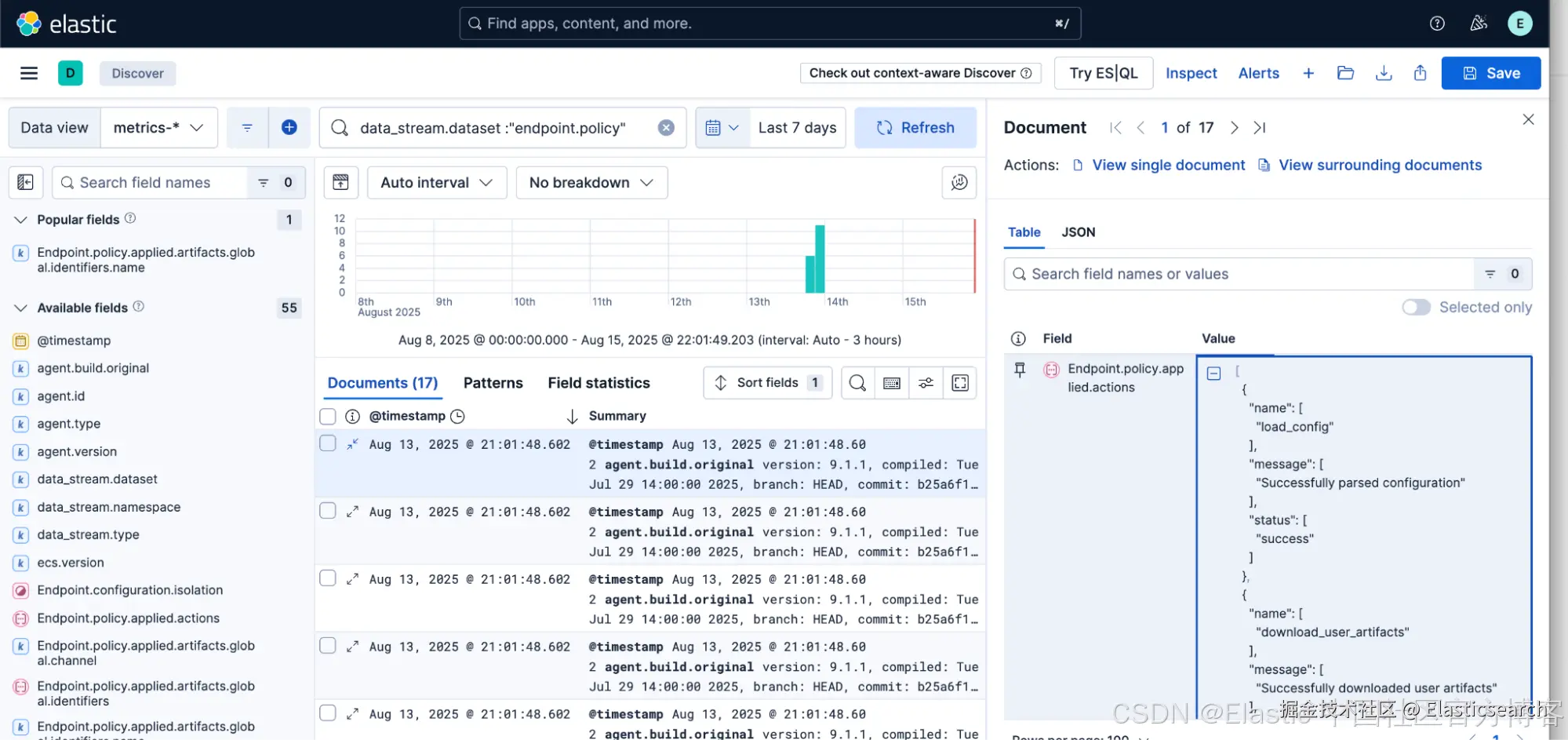Click the plus icon for new session
The height and width of the screenshot is (740, 1568).
click(1308, 73)
